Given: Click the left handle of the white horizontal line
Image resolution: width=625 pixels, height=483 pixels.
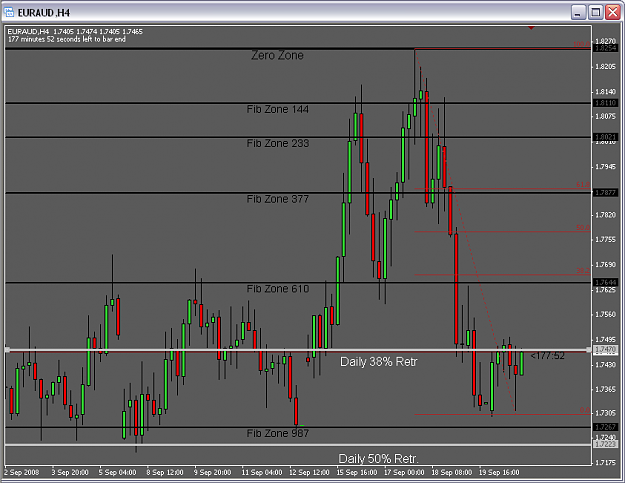Looking at the screenshot, I should click(7, 350).
